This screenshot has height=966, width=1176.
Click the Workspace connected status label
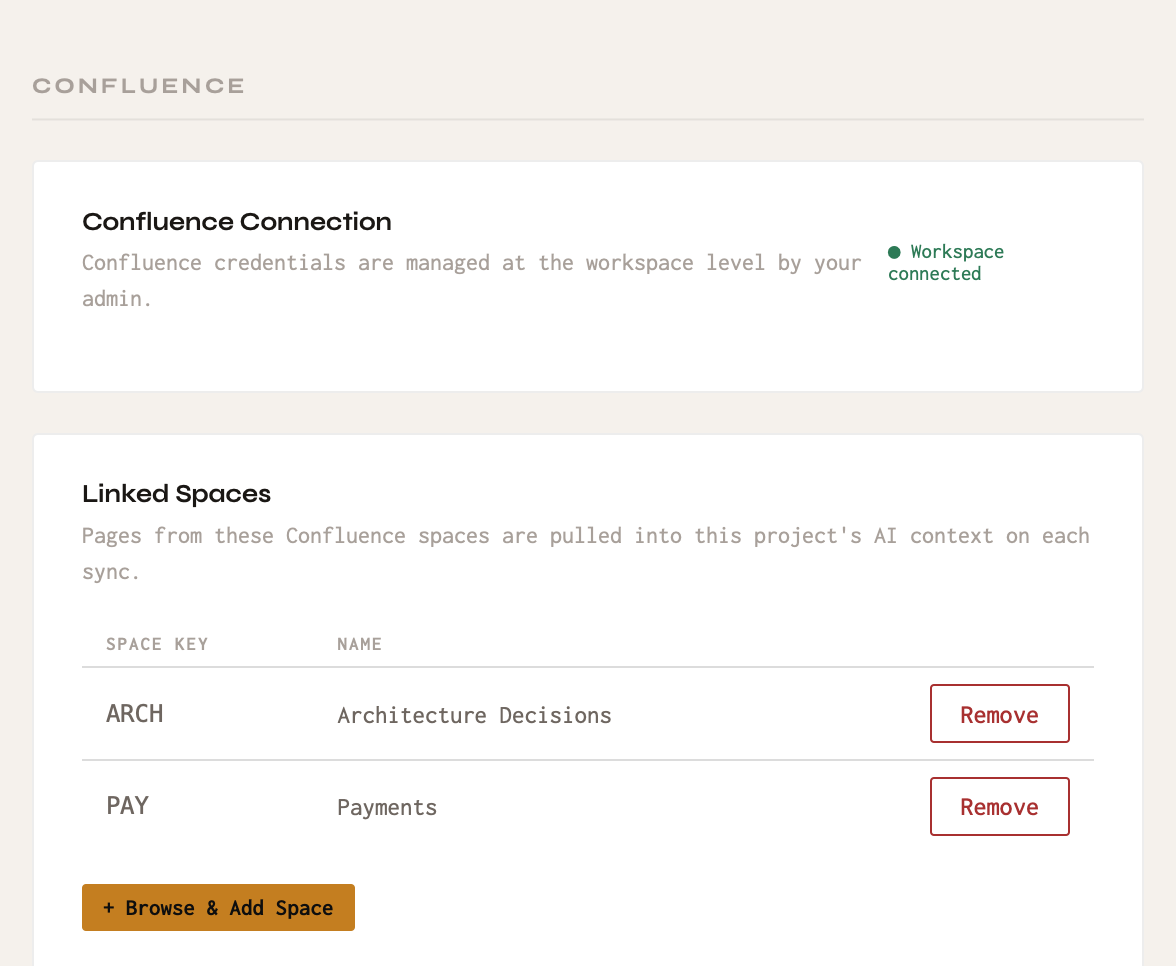click(x=946, y=262)
